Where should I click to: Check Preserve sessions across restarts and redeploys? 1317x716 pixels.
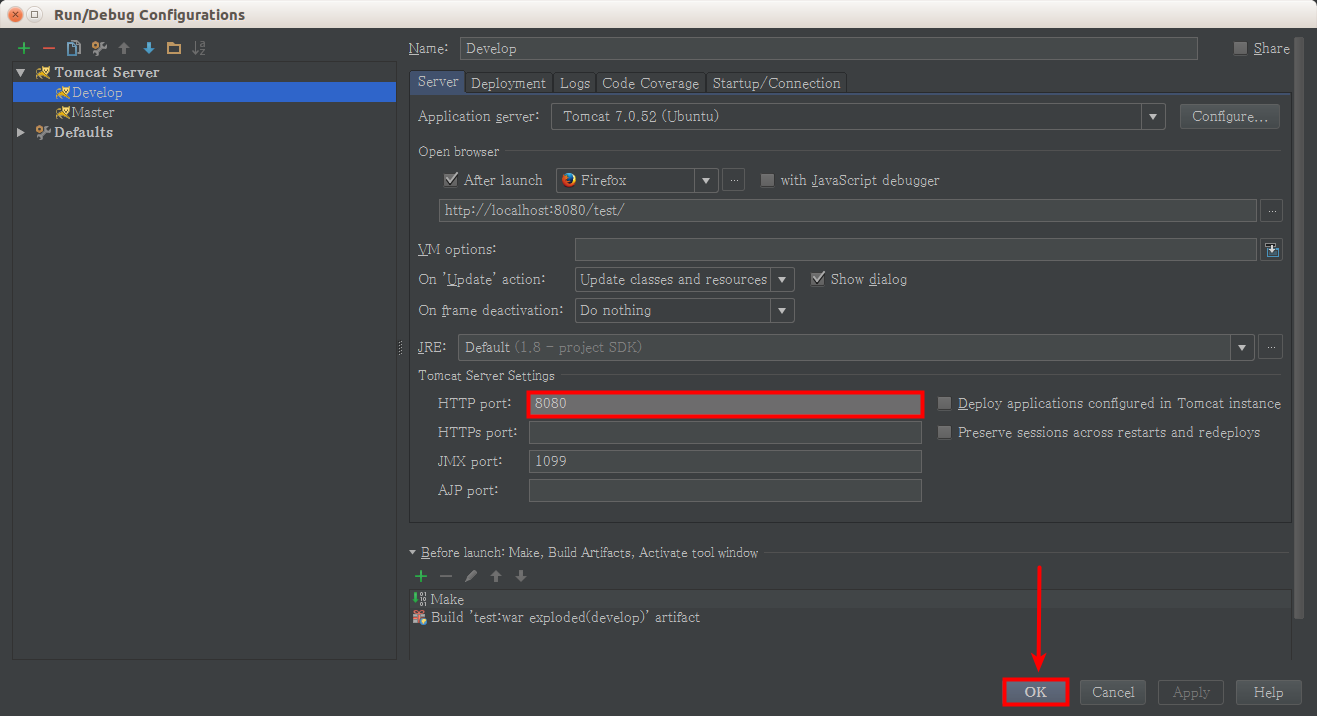[x=944, y=432]
